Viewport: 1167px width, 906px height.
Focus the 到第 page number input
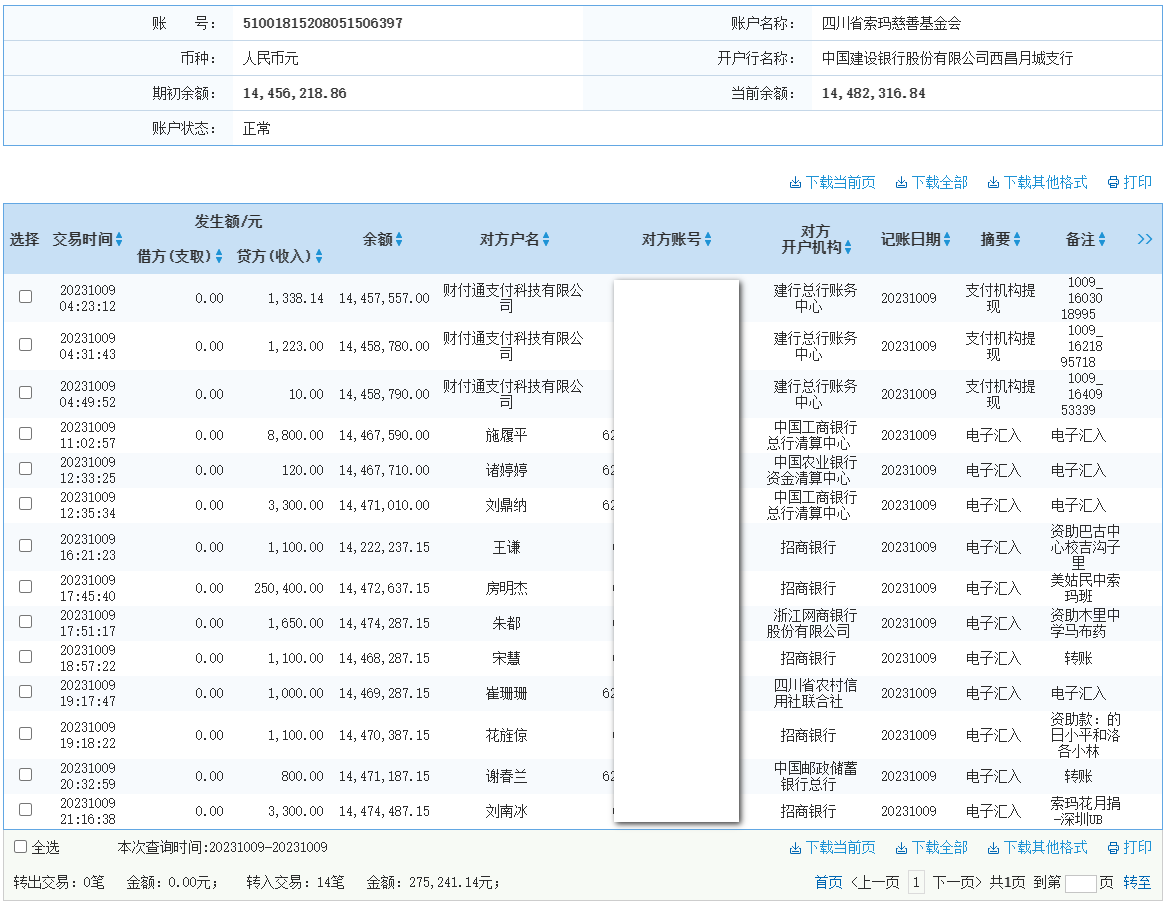[1081, 883]
